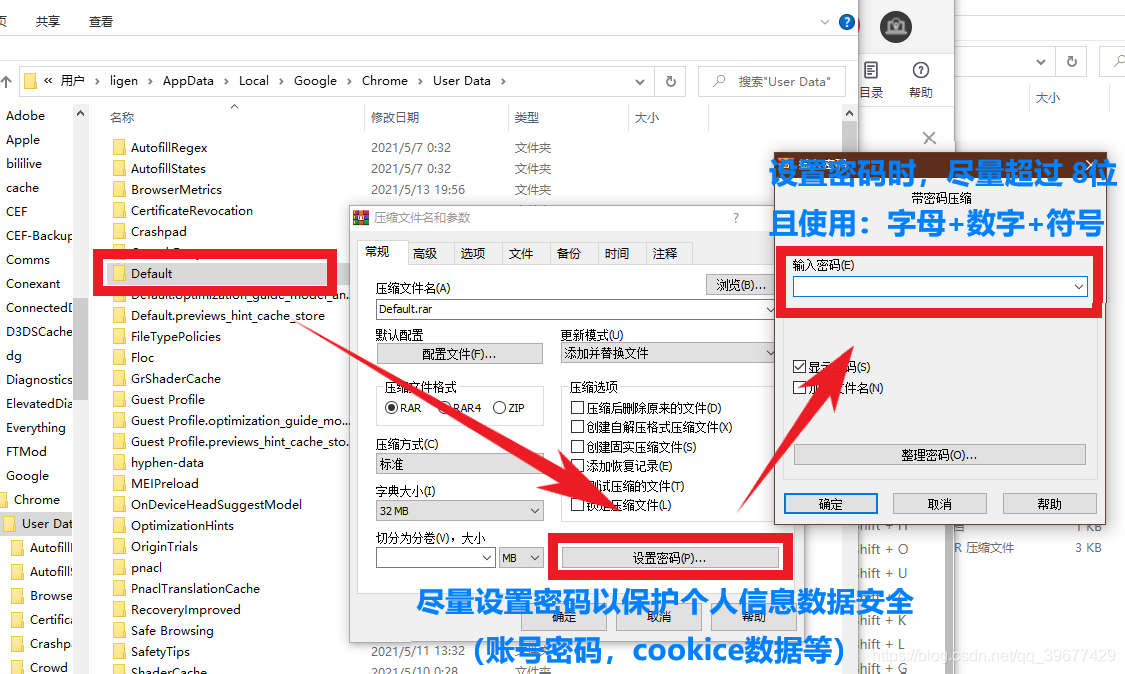Click 确定 in the password dialog
This screenshot has width=1125, height=674.
point(831,504)
